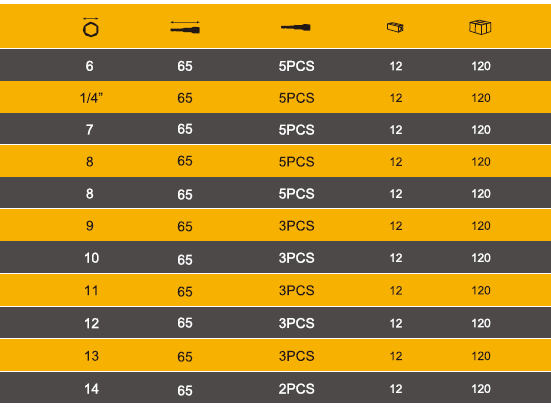This screenshot has width=551, height=407.
Task: Select the nut driver pieces icon
Action: coord(296,27)
